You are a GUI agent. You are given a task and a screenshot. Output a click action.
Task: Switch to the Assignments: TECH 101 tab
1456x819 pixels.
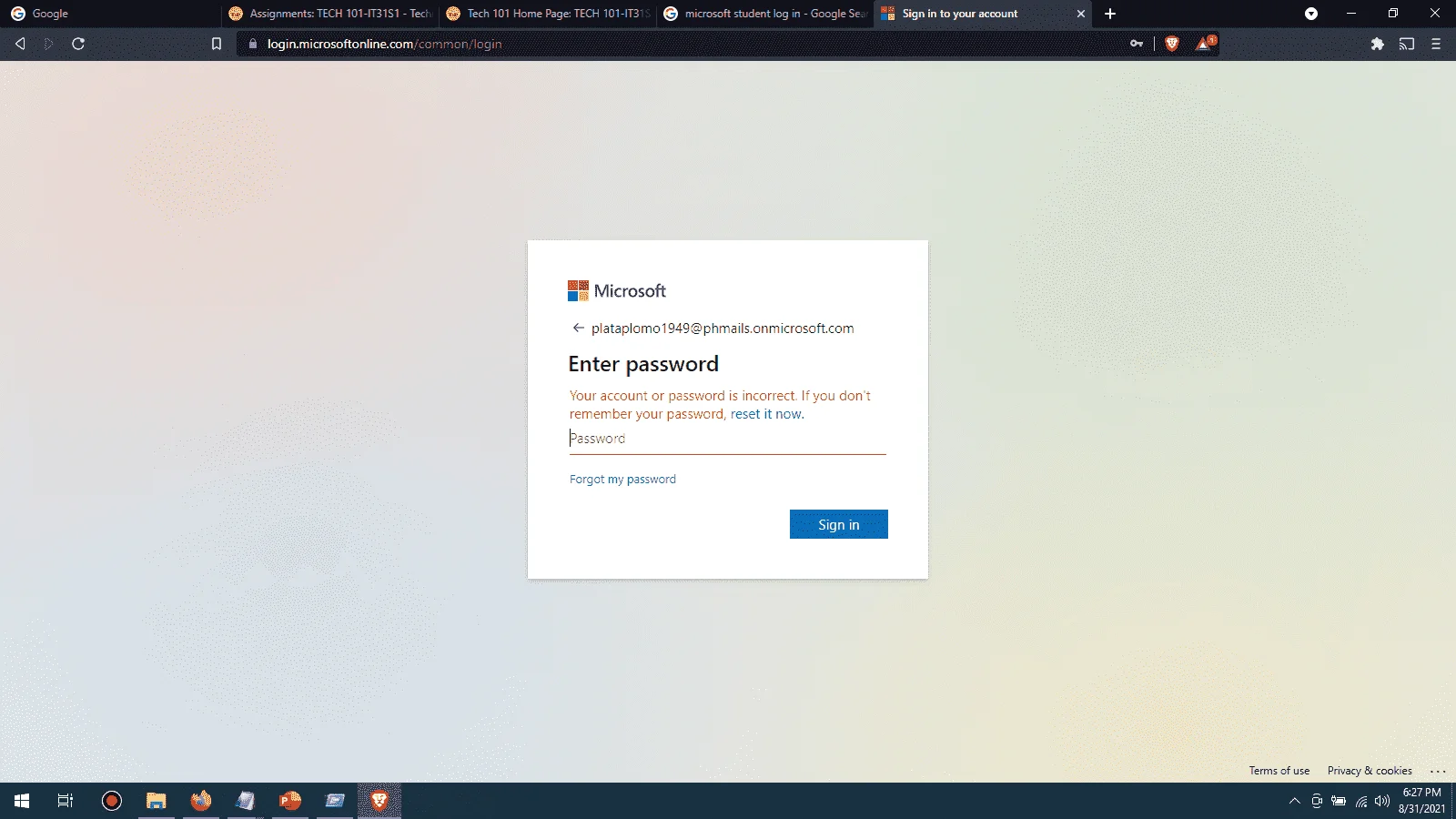point(329,14)
